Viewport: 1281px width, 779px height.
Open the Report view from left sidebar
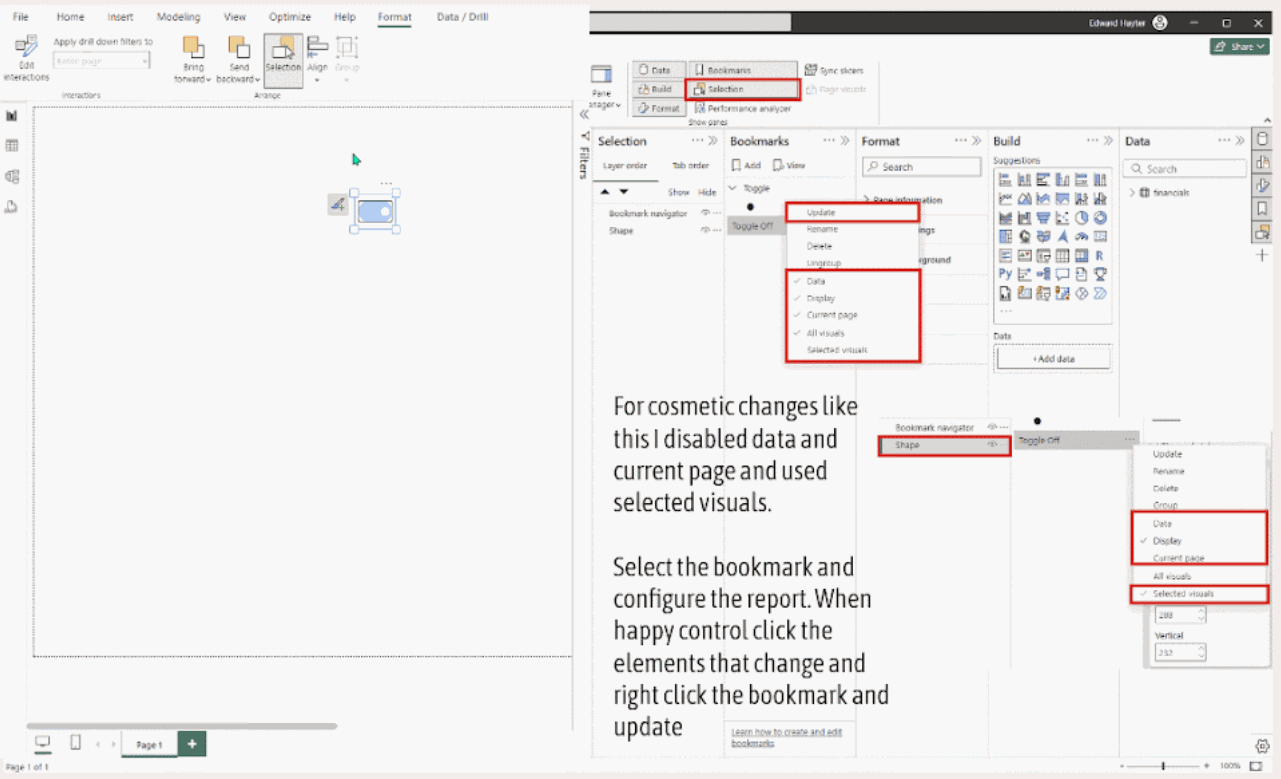point(12,116)
